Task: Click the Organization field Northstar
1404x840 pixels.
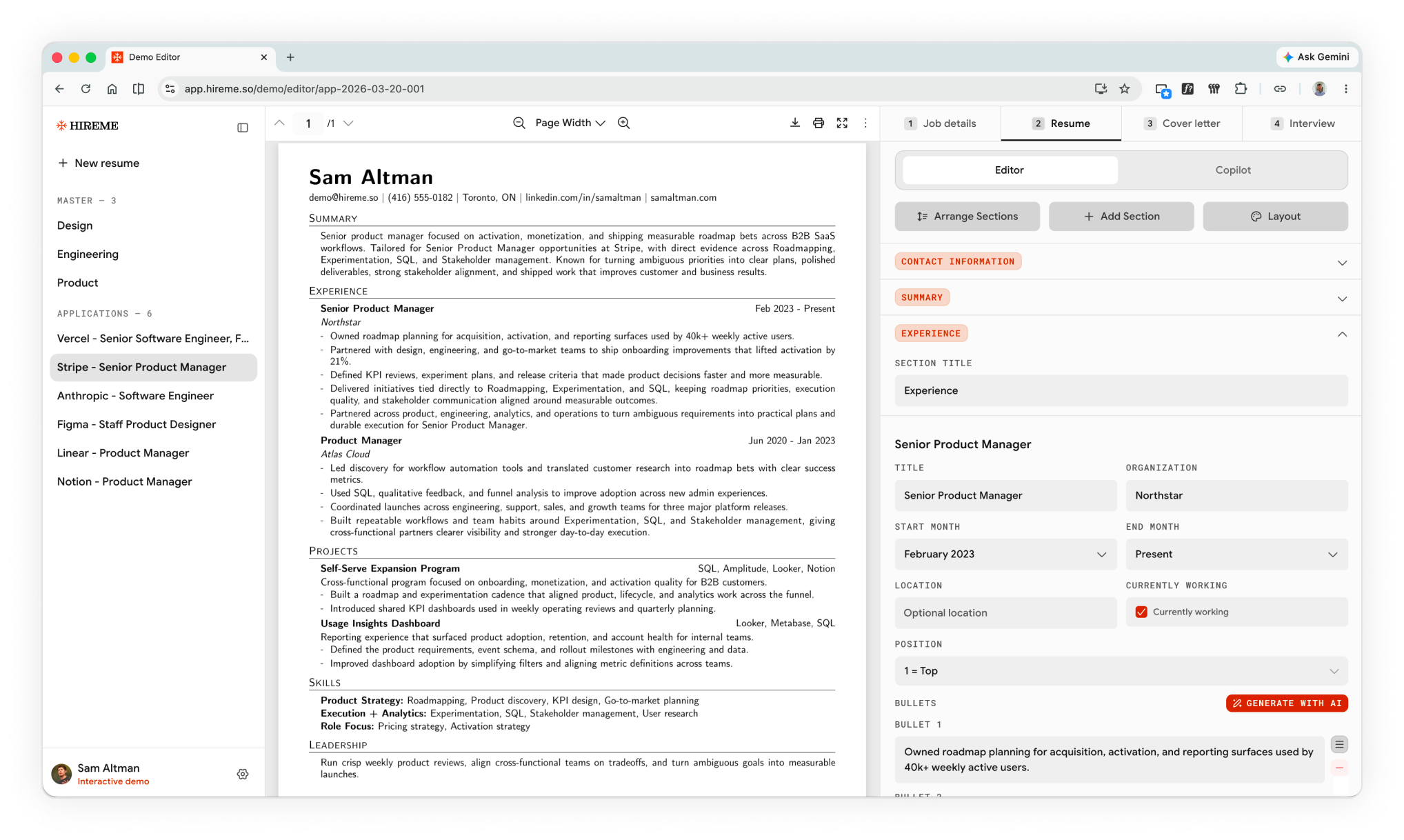Action: pos(1236,495)
